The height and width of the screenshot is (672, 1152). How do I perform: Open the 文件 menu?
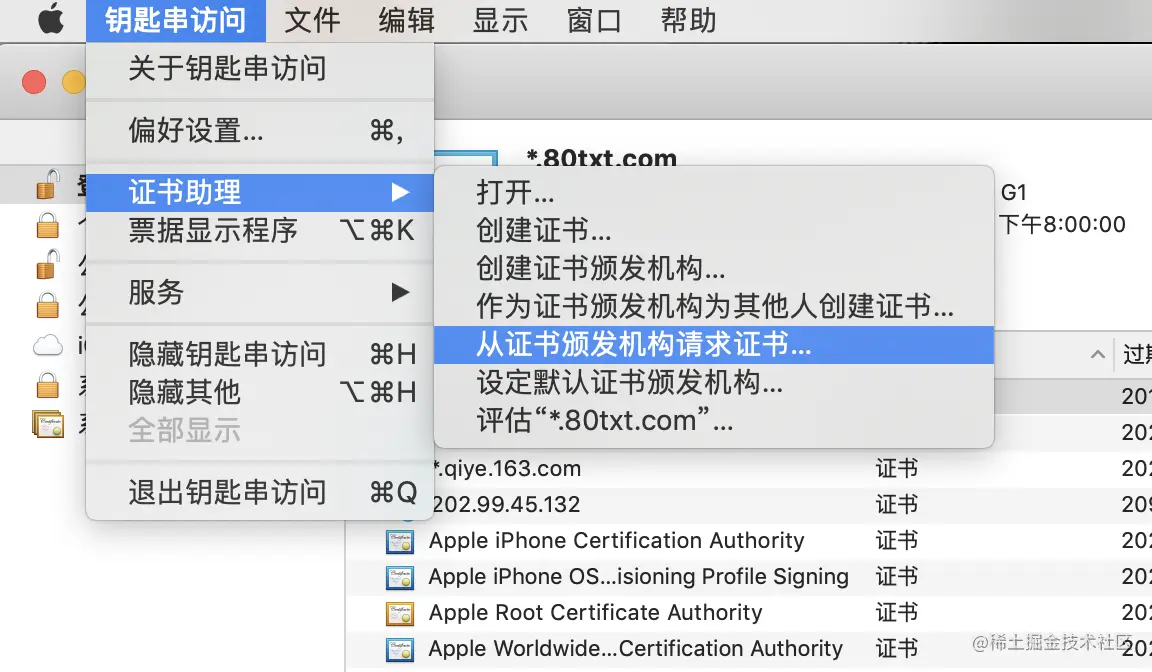(312, 19)
